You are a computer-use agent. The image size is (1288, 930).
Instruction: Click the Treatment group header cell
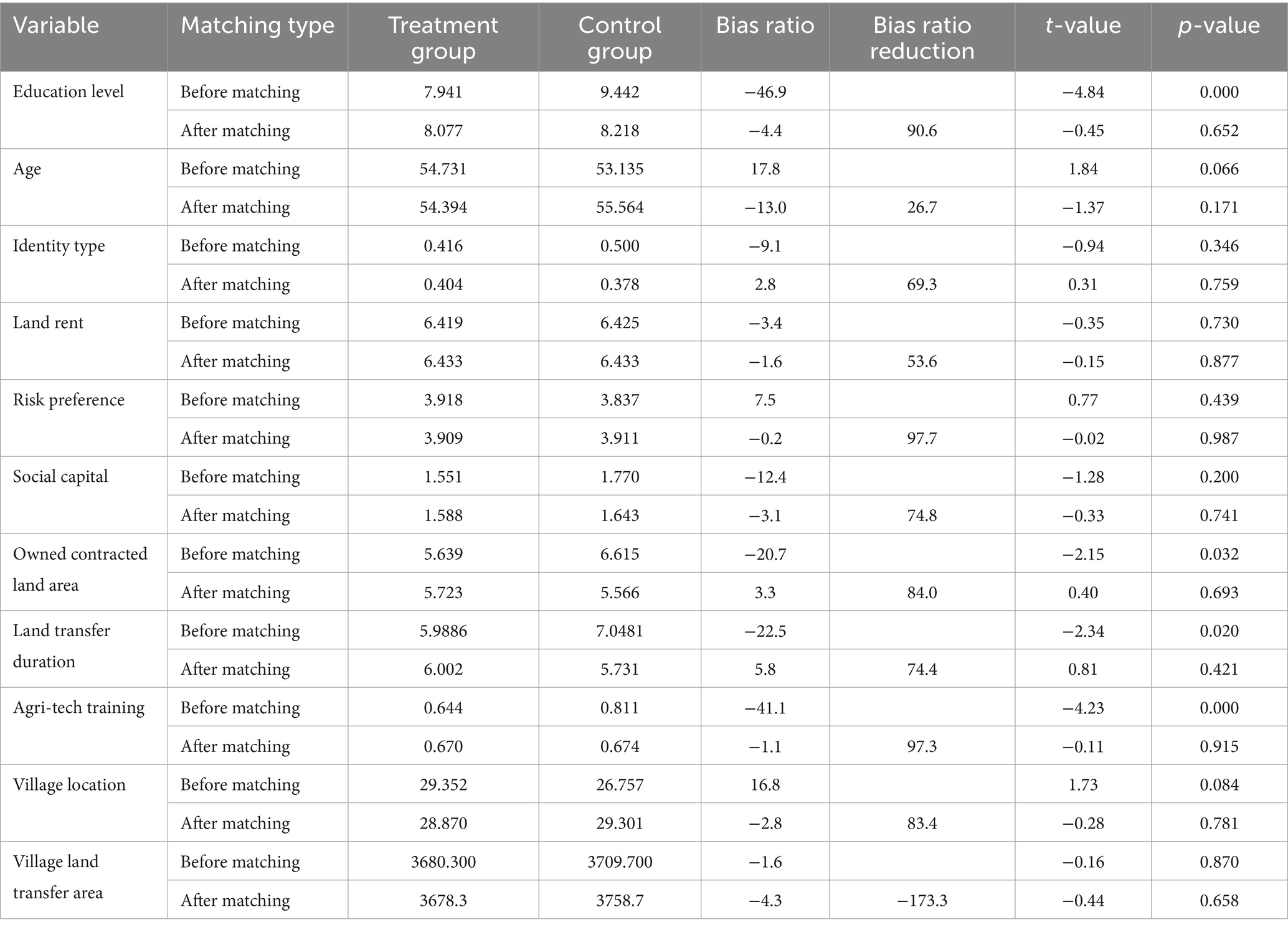[443, 37]
